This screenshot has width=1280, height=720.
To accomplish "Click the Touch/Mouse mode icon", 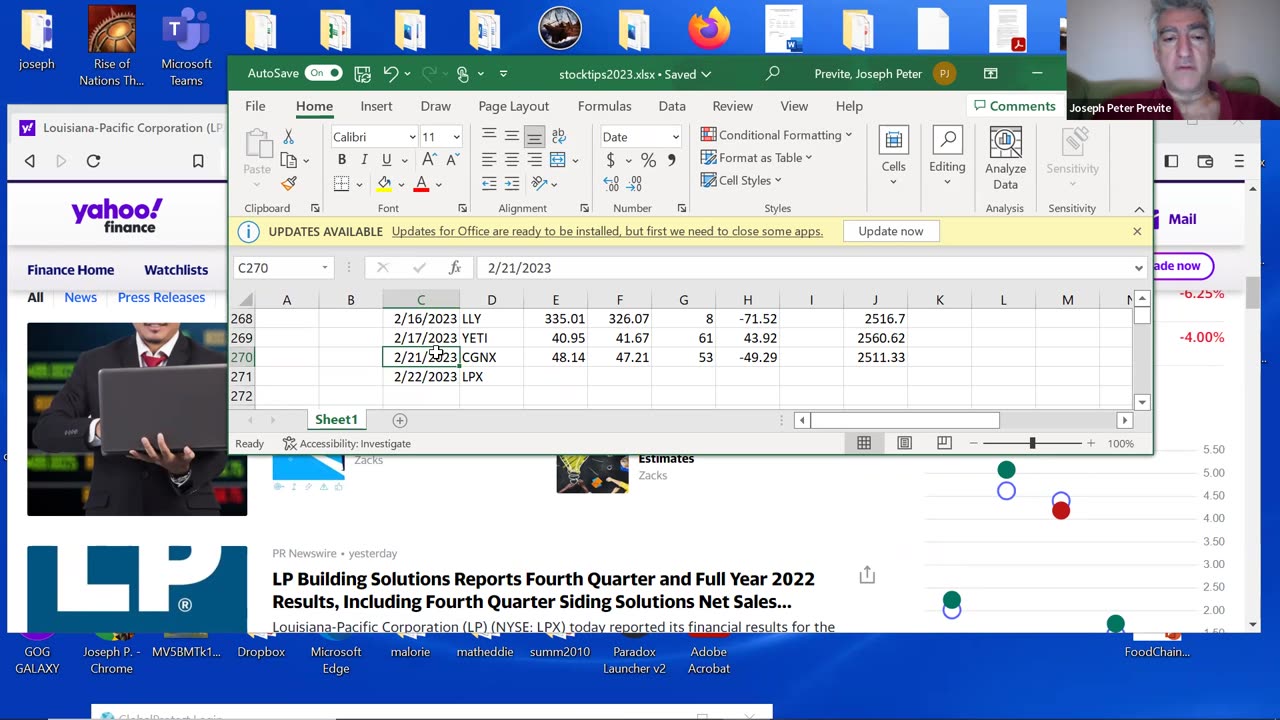I will point(462,74).
